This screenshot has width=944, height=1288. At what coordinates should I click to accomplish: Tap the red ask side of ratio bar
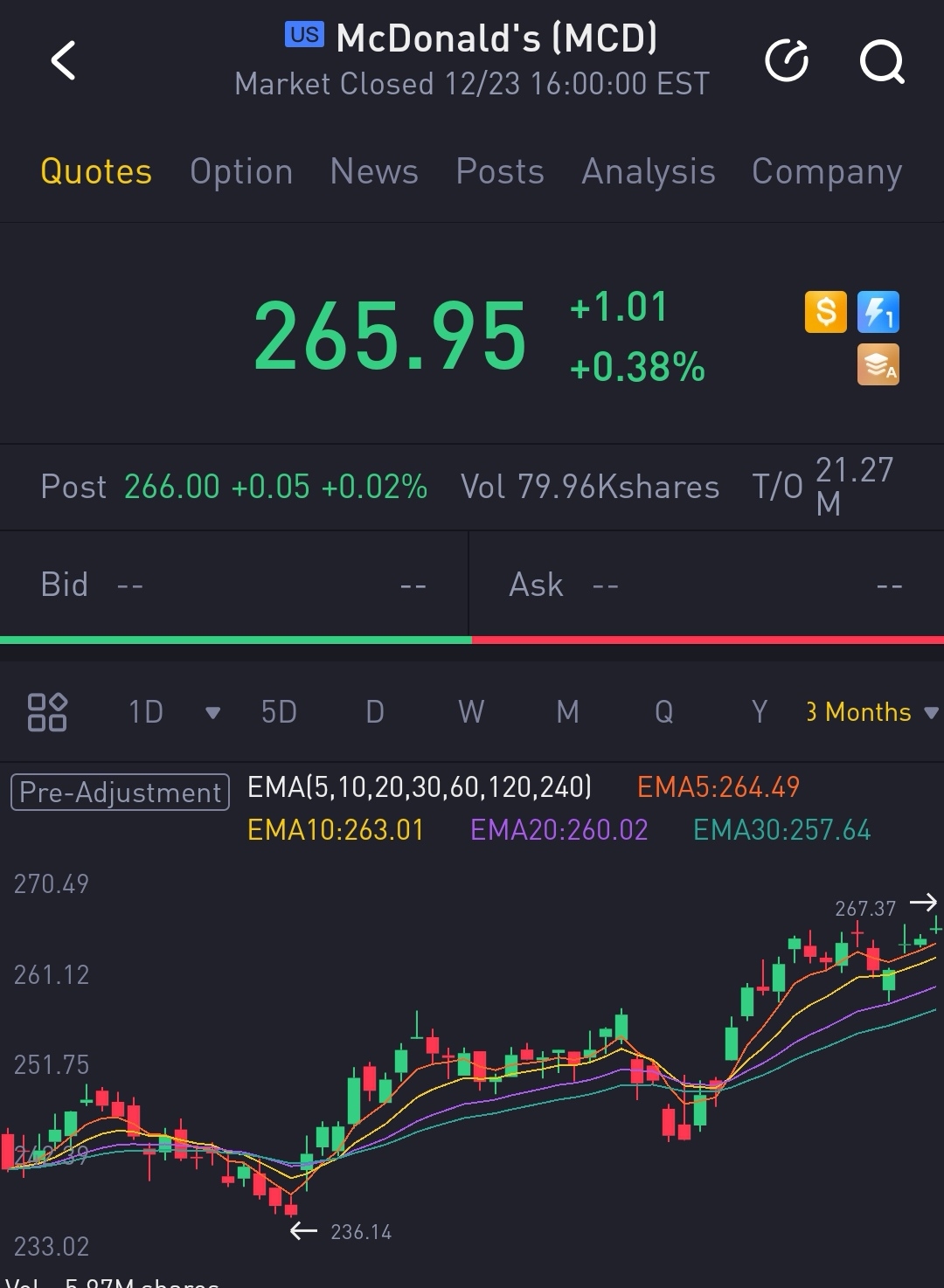(708, 641)
